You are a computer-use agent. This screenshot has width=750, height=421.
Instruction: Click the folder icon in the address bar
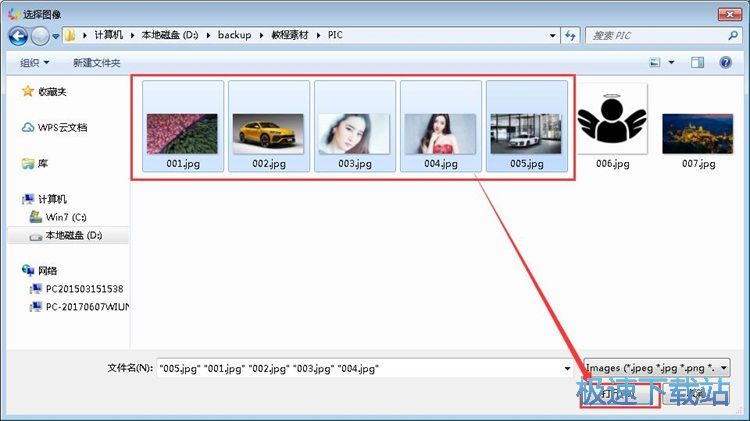coord(70,35)
